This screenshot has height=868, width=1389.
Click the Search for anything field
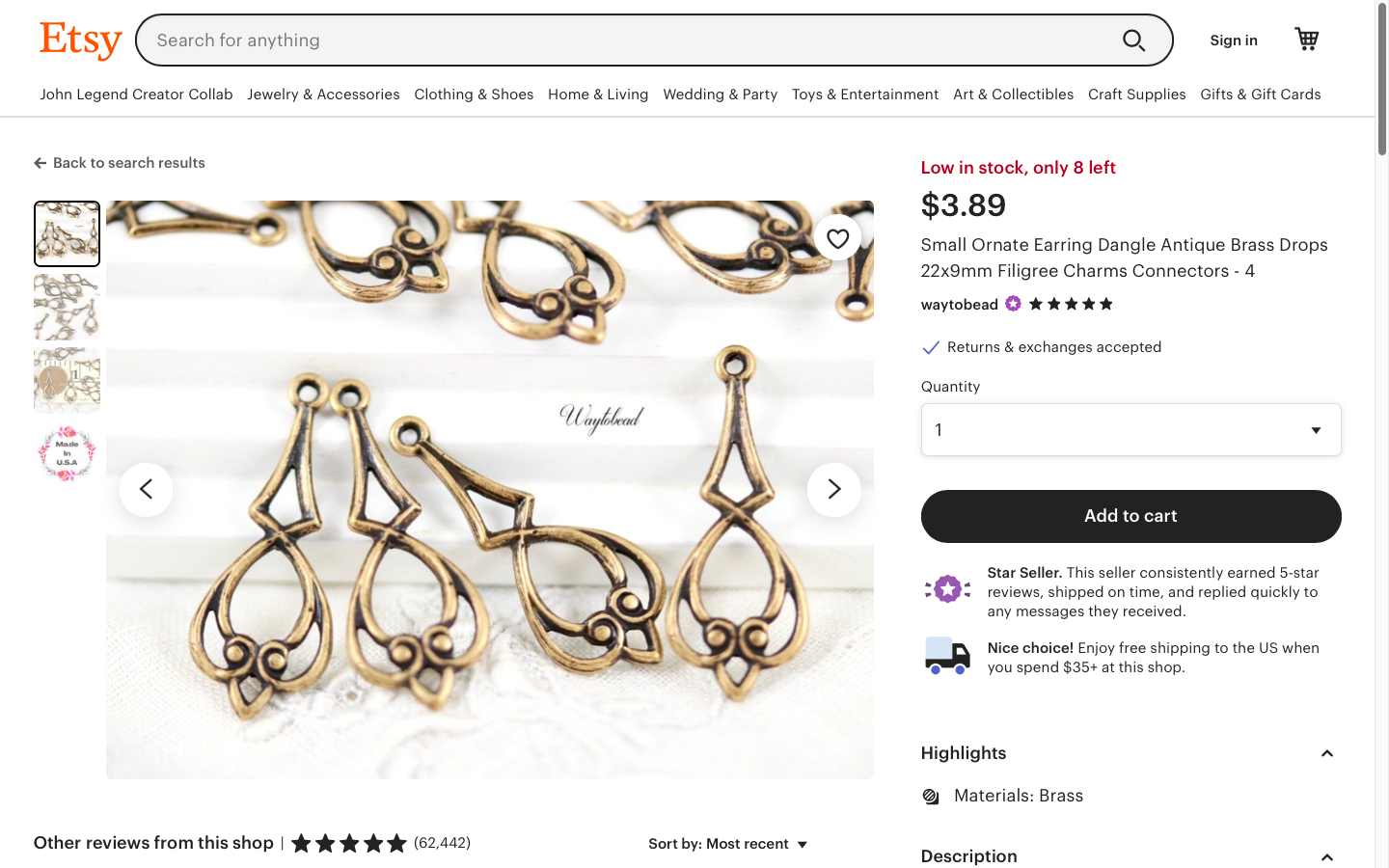click(x=627, y=41)
